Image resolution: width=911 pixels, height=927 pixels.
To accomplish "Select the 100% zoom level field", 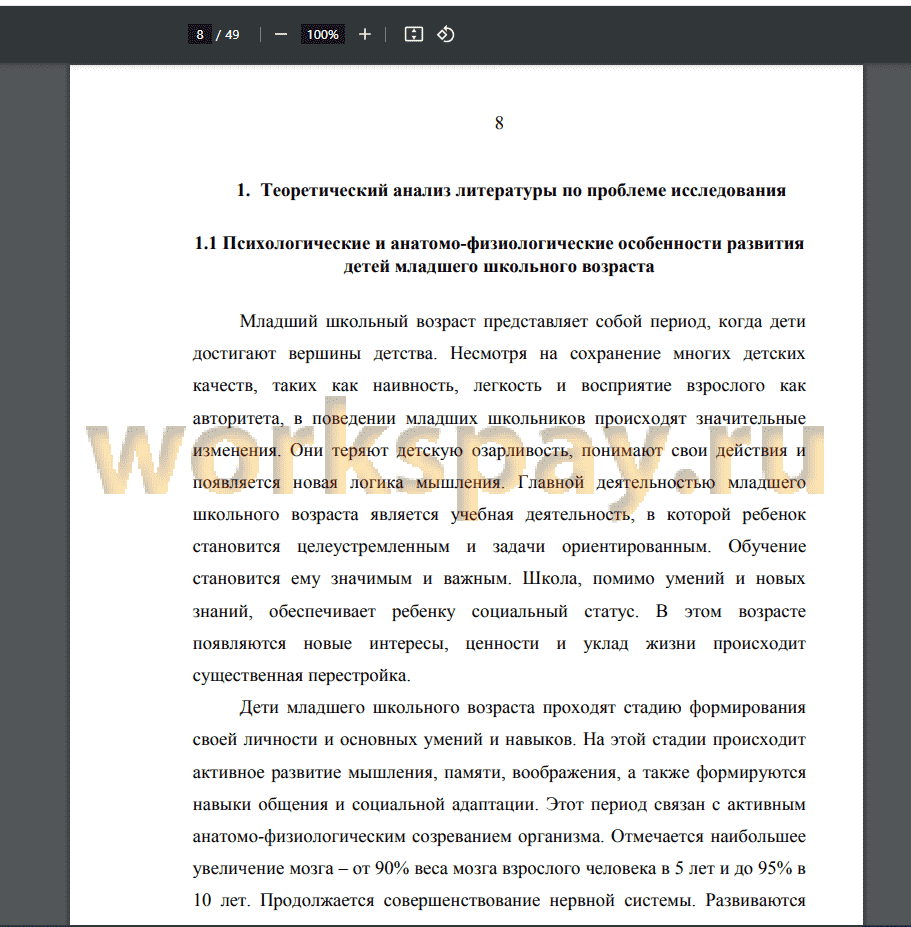I will click(x=323, y=34).
